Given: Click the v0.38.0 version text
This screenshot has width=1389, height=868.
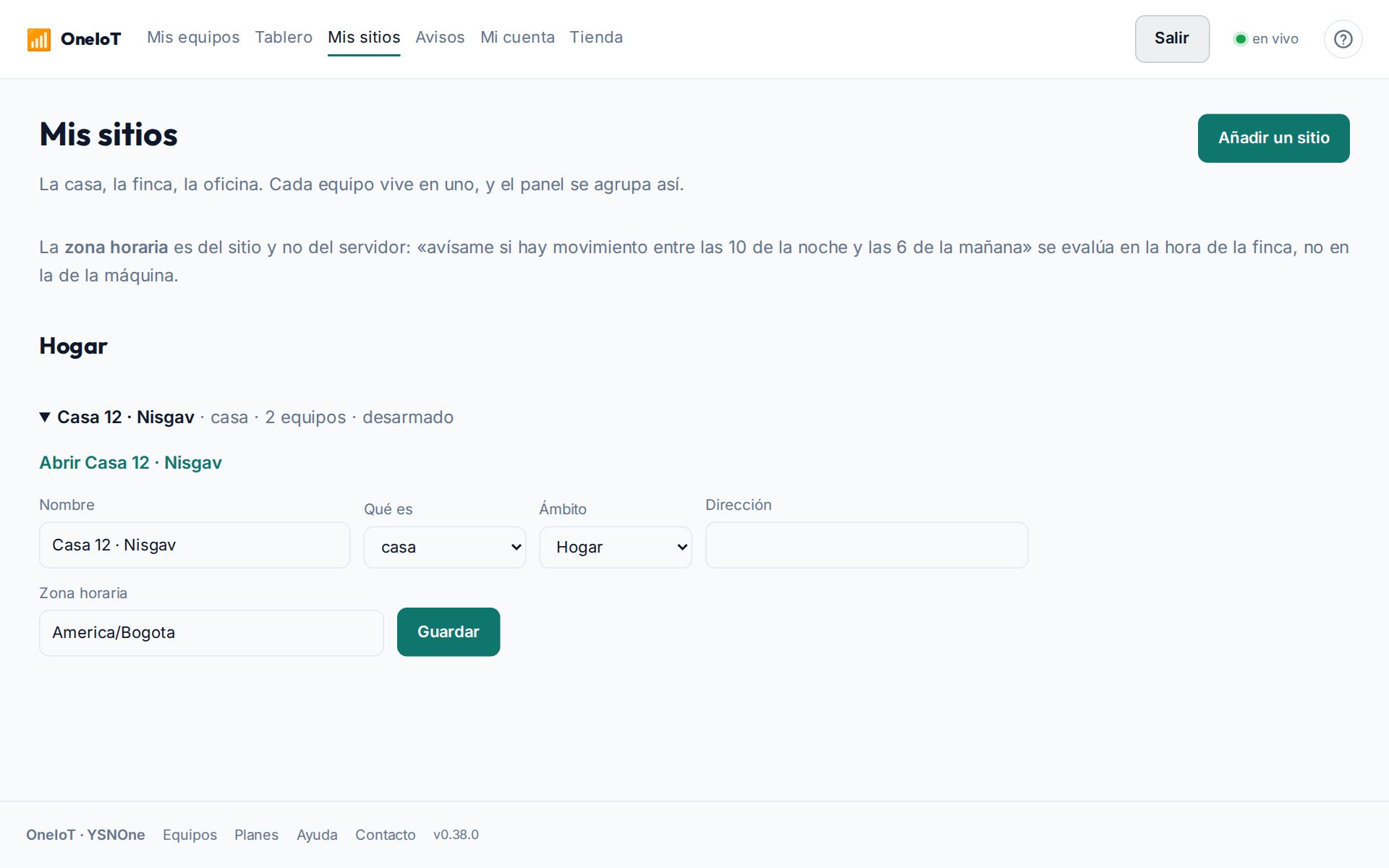Looking at the screenshot, I should coord(456,835).
